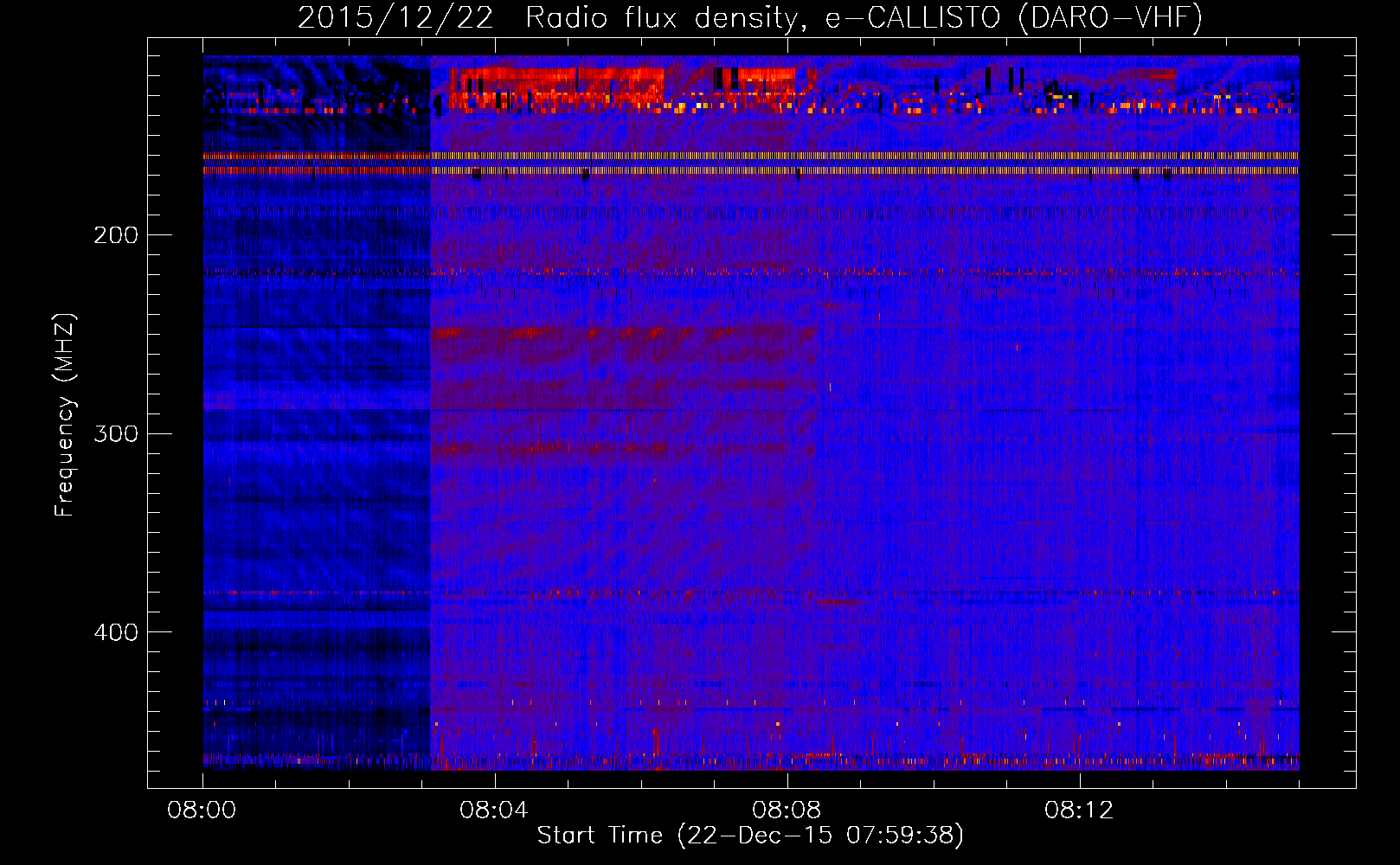Click the 'Start Time (22-Dec-15 07:59:38)' label
1400x865 pixels.
(x=750, y=836)
